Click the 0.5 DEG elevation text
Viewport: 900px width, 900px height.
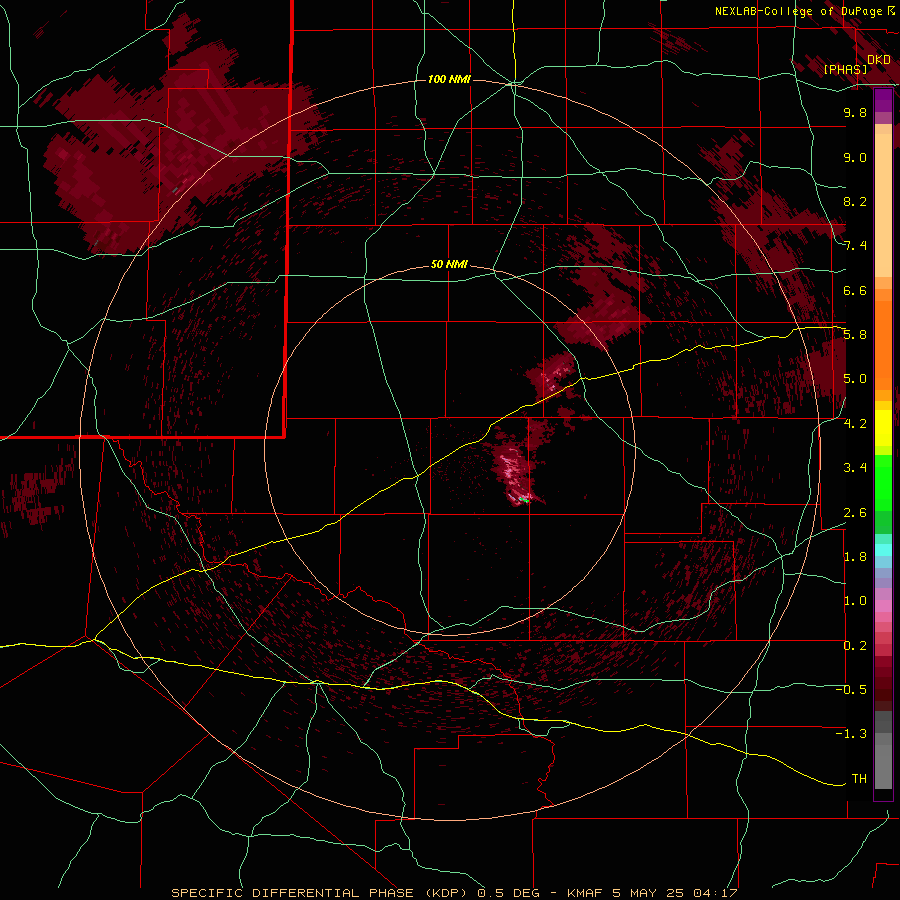pyautogui.click(x=509, y=893)
